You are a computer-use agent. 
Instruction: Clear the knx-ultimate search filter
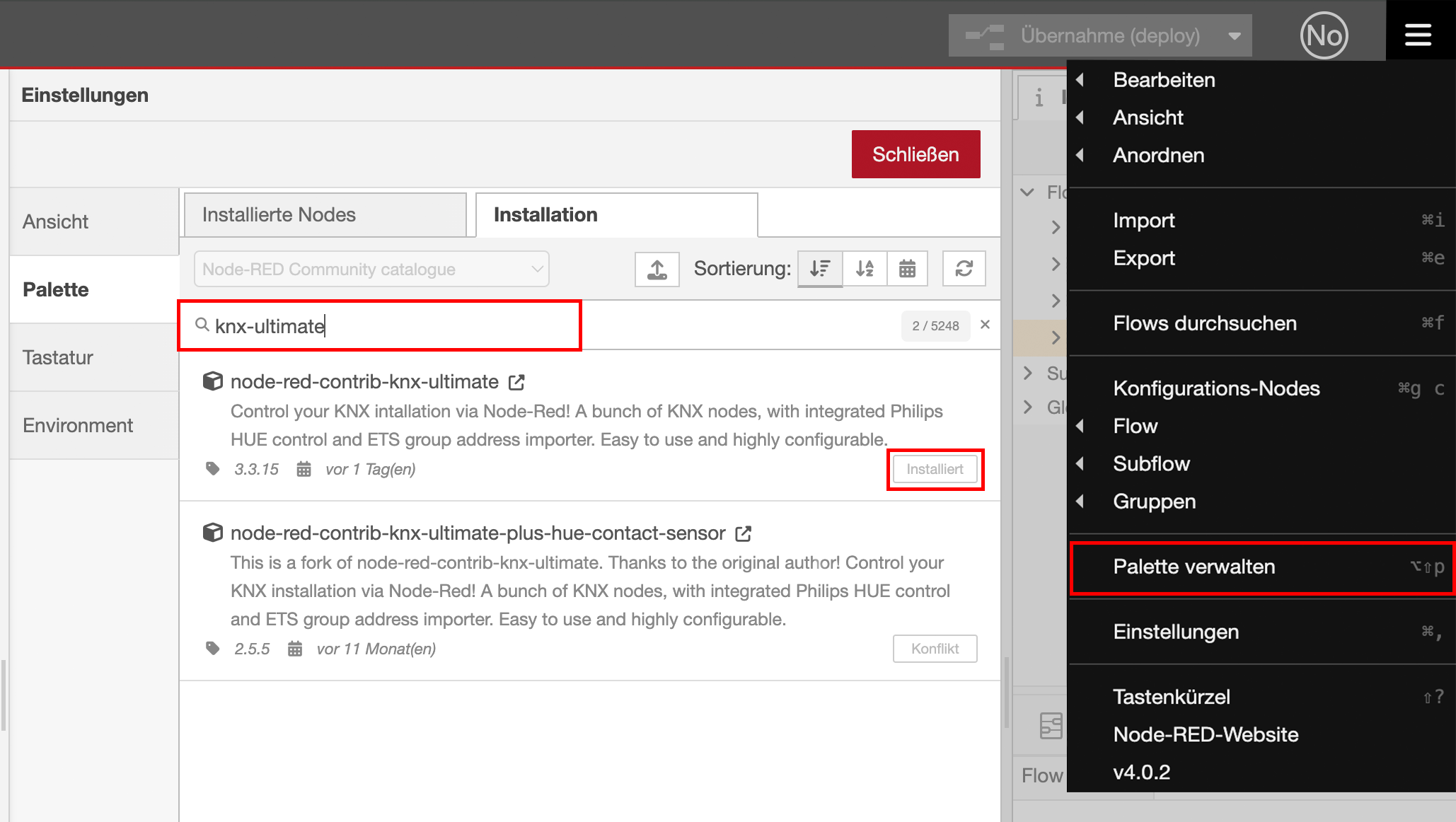click(x=985, y=325)
